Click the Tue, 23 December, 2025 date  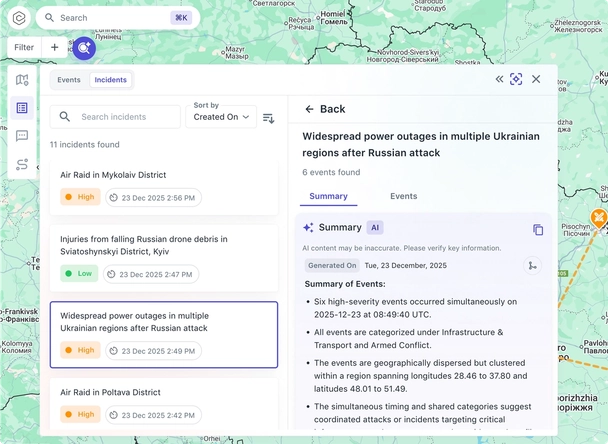coord(406,266)
